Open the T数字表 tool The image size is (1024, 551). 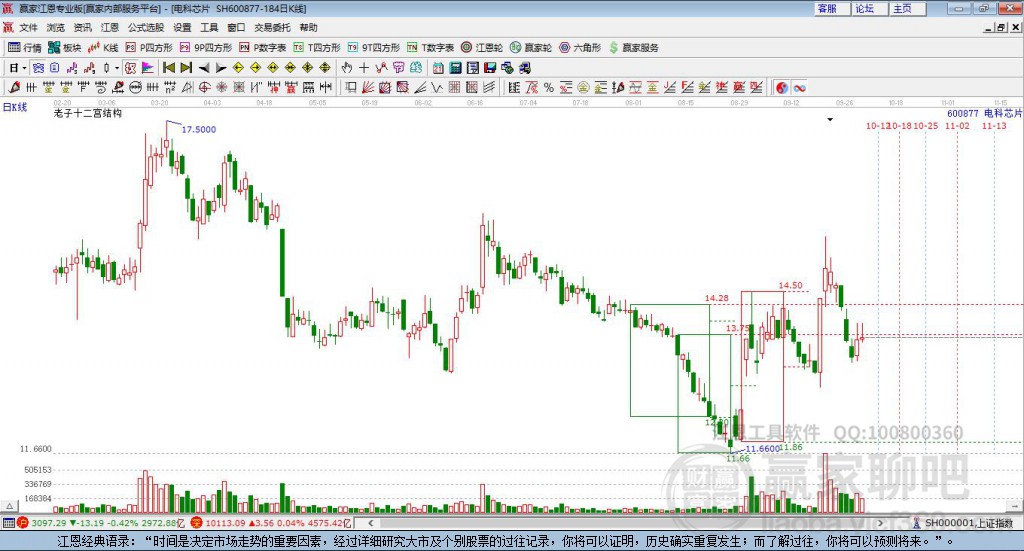click(430, 48)
